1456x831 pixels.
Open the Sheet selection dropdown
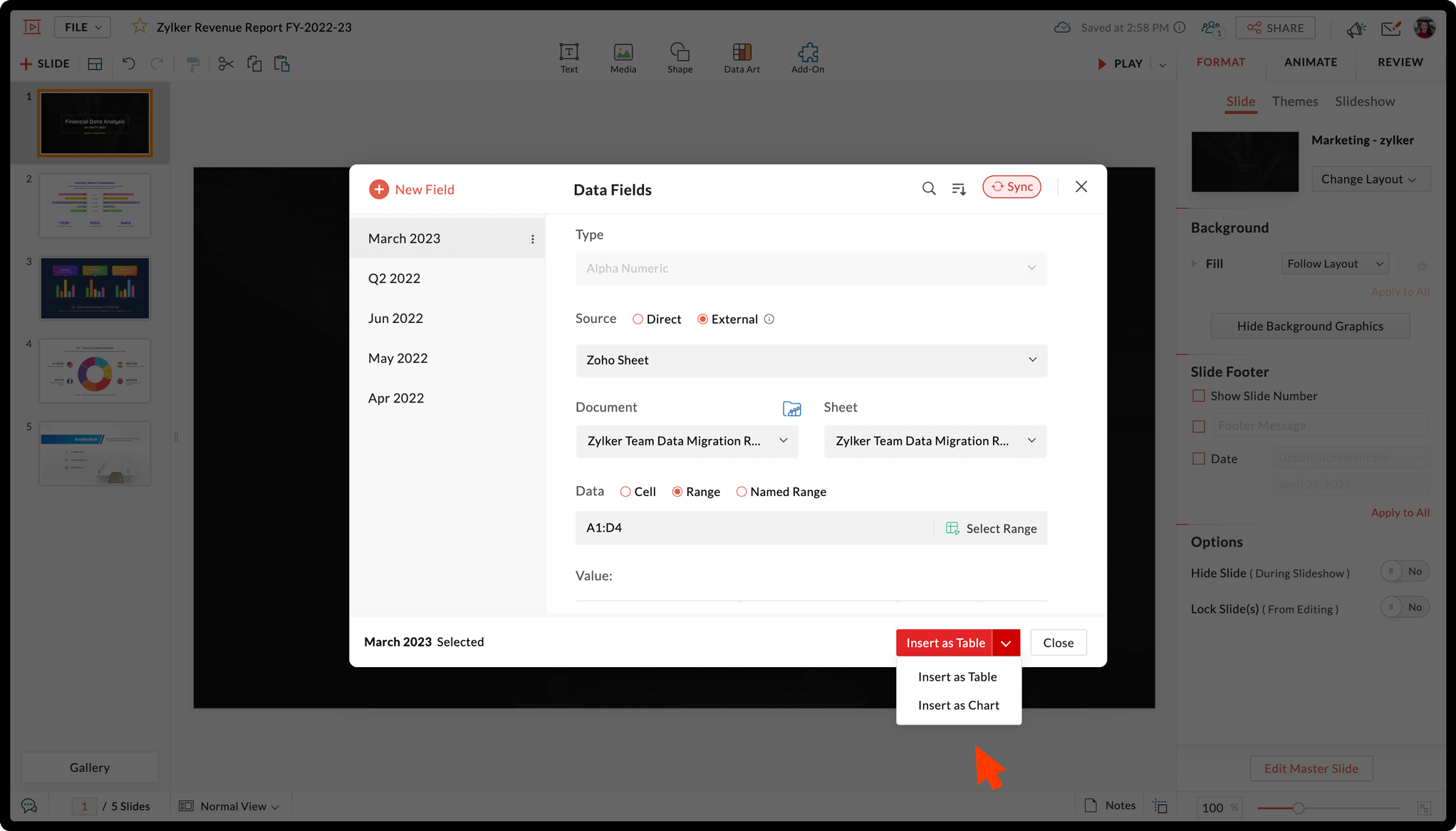tap(935, 440)
